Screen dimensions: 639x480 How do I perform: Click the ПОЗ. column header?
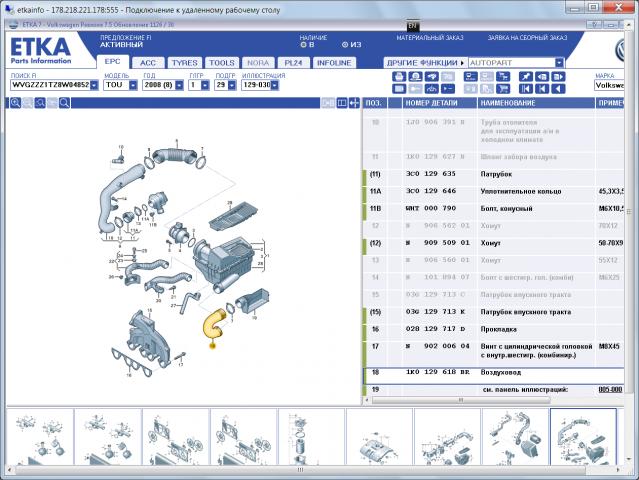click(x=375, y=103)
